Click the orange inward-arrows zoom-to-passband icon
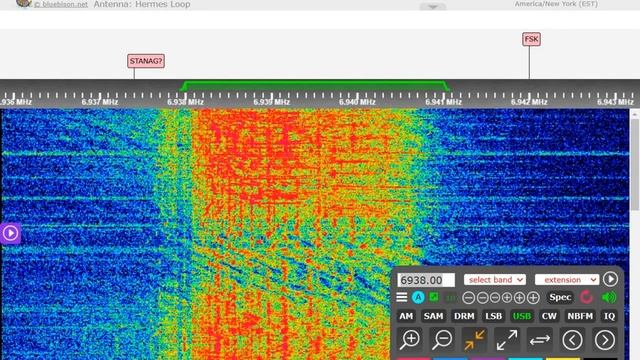This screenshot has height=360, width=640. (x=474, y=340)
